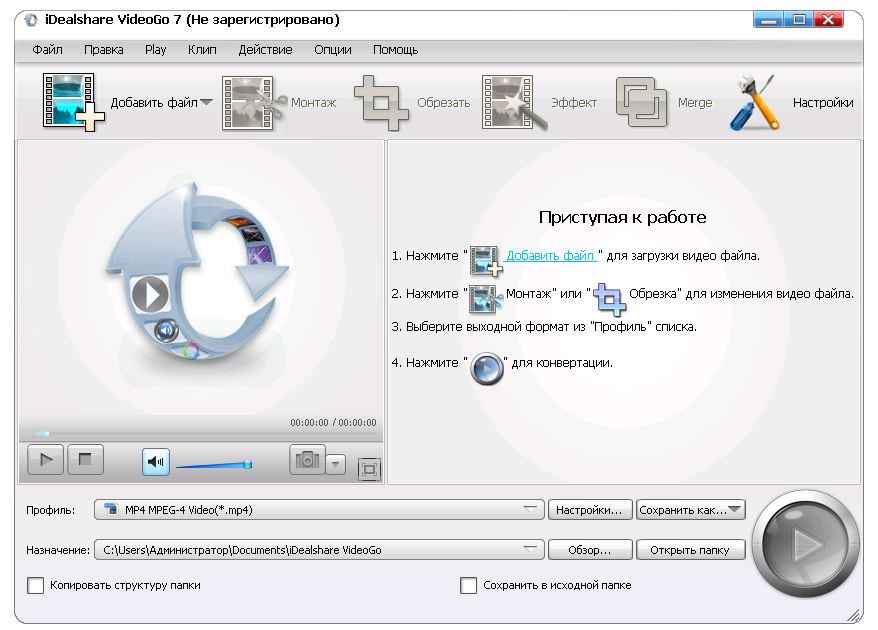The height and width of the screenshot is (630, 878).
Task: Open snapshot options dropdown arrow
Action: pyautogui.click(x=335, y=464)
